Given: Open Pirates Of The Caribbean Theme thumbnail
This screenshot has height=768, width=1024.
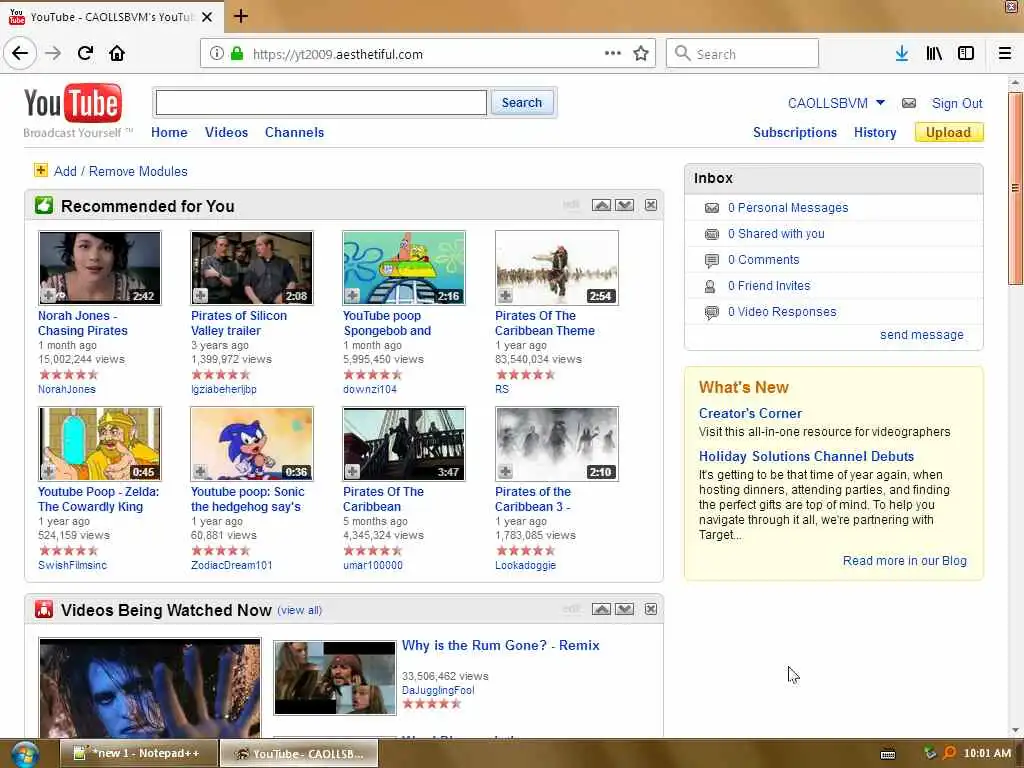Looking at the screenshot, I should [556, 268].
